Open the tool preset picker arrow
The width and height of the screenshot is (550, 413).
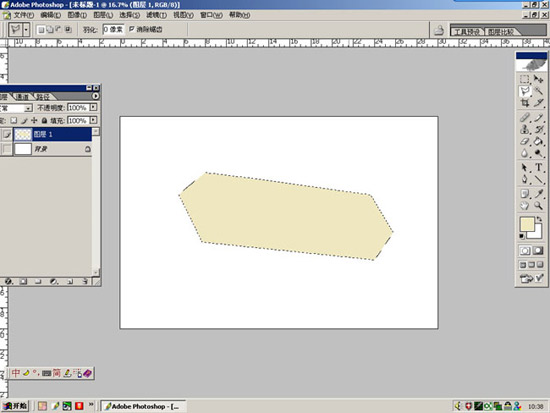tap(26, 29)
